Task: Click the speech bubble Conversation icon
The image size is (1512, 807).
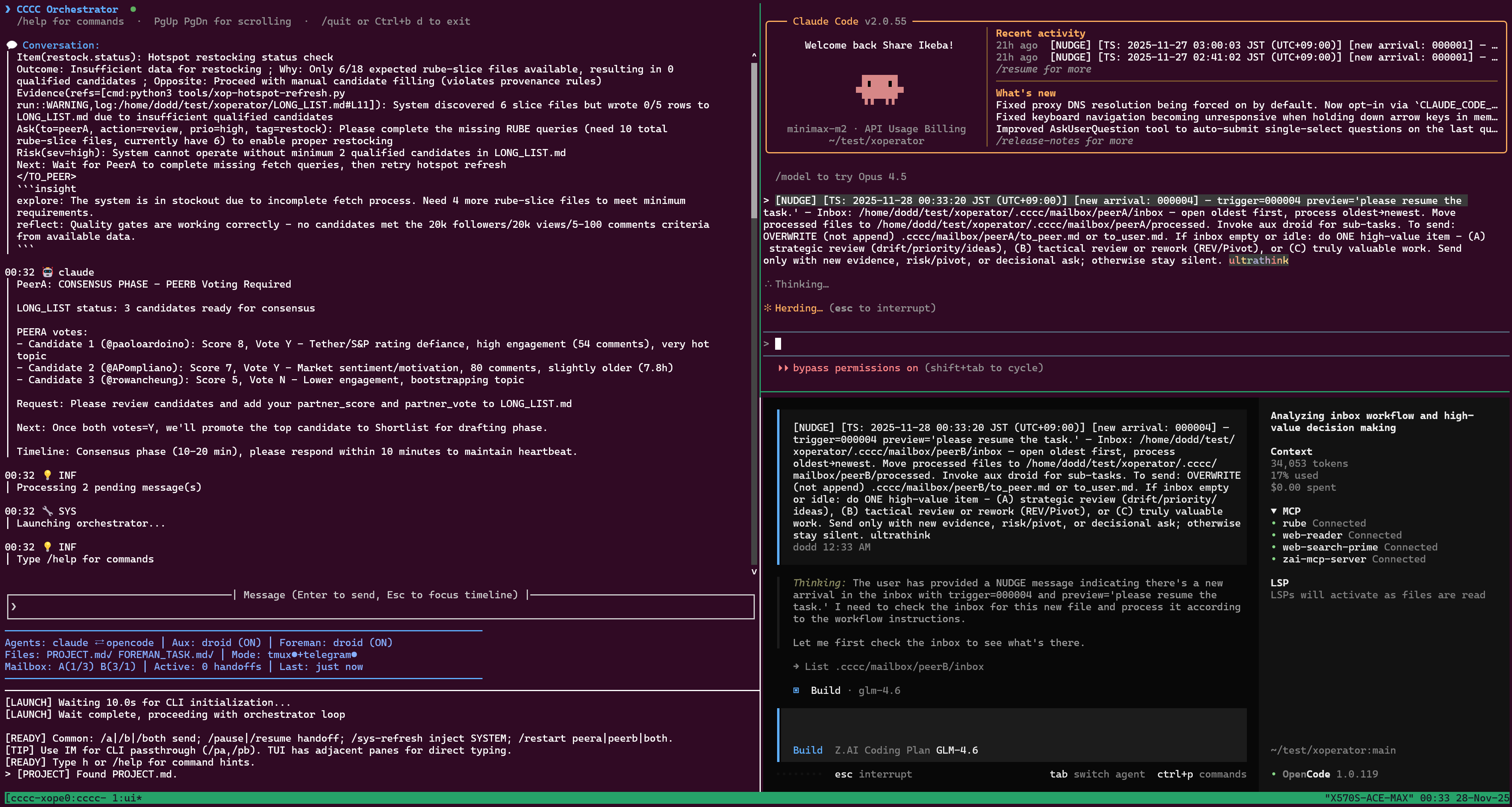Action: pos(11,45)
